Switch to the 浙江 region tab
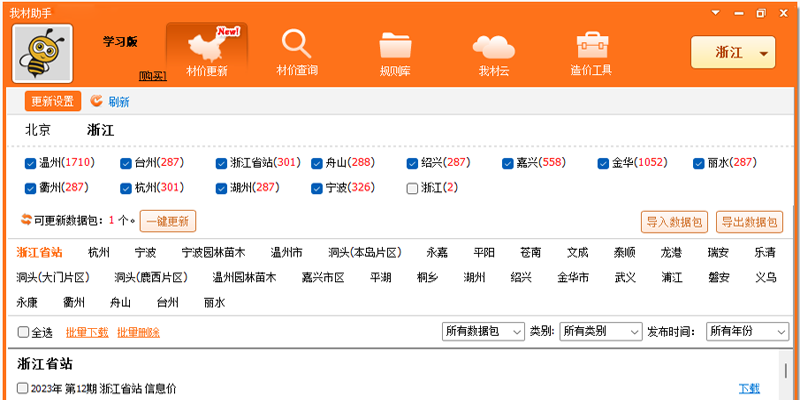The height and width of the screenshot is (400, 800). tap(100, 130)
